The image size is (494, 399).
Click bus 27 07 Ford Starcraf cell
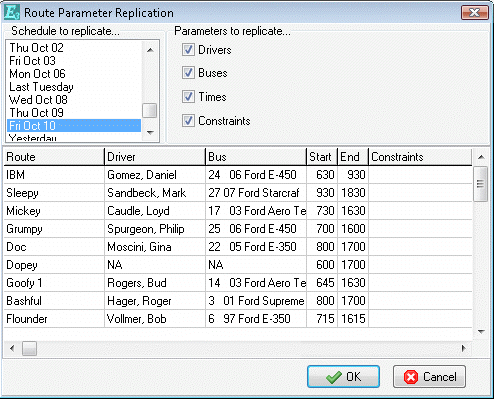(x=256, y=193)
